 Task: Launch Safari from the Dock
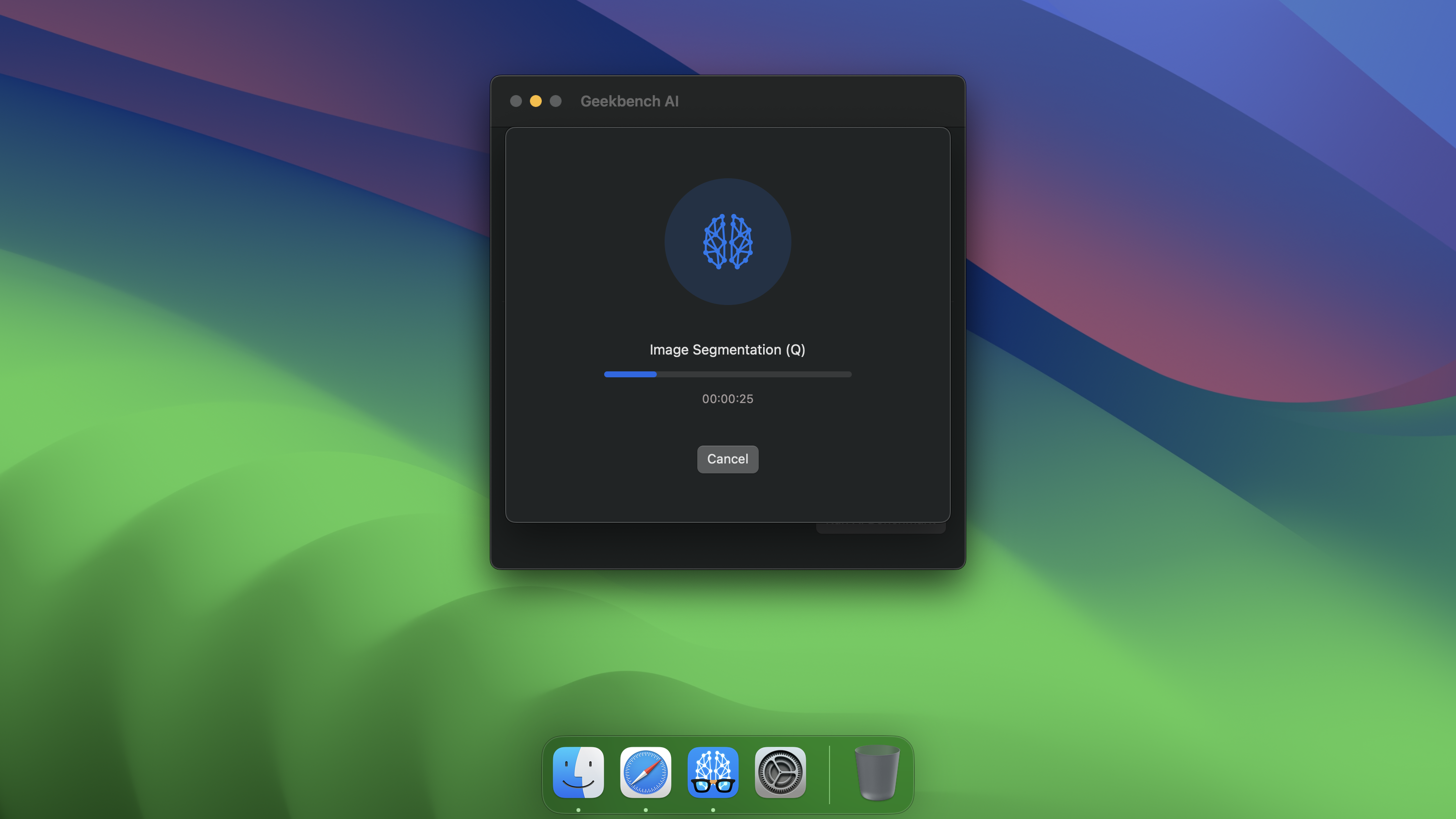[645, 772]
